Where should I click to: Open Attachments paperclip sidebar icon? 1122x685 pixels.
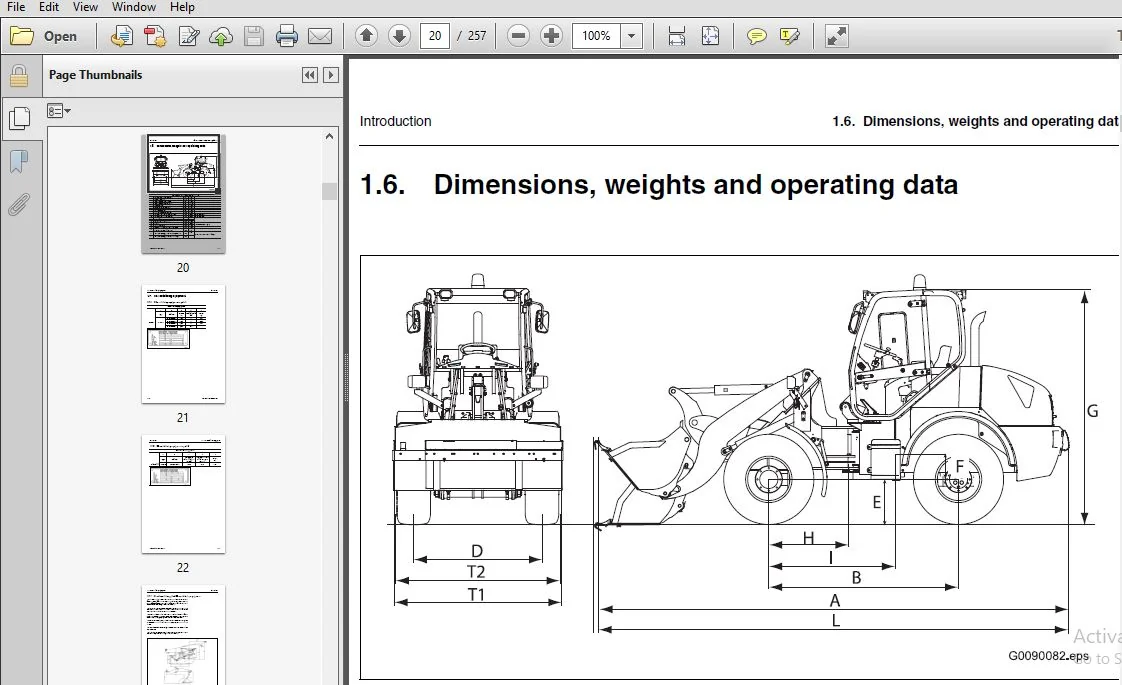point(19,205)
